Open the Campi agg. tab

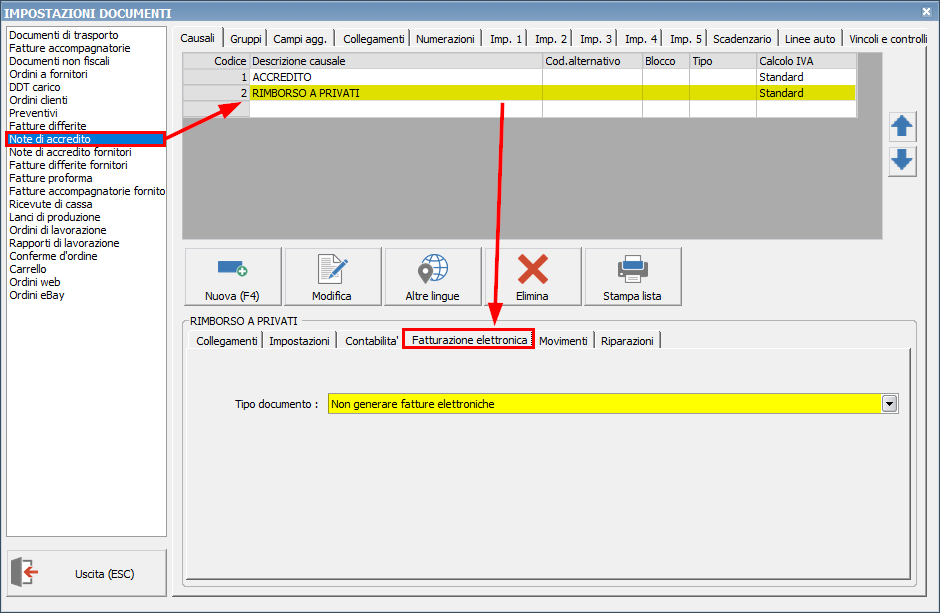click(300, 39)
